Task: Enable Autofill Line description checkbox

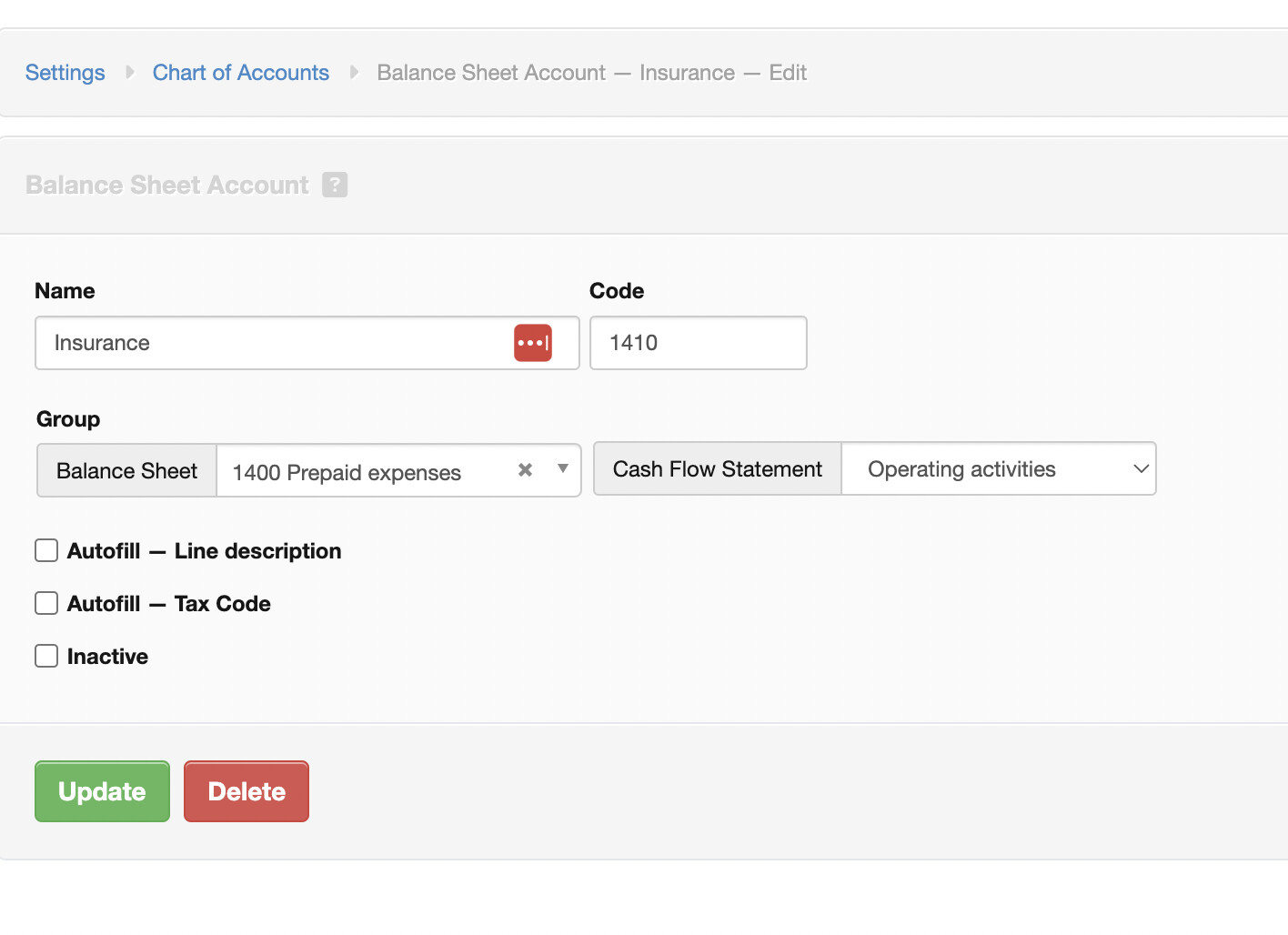Action: (x=46, y=550)
